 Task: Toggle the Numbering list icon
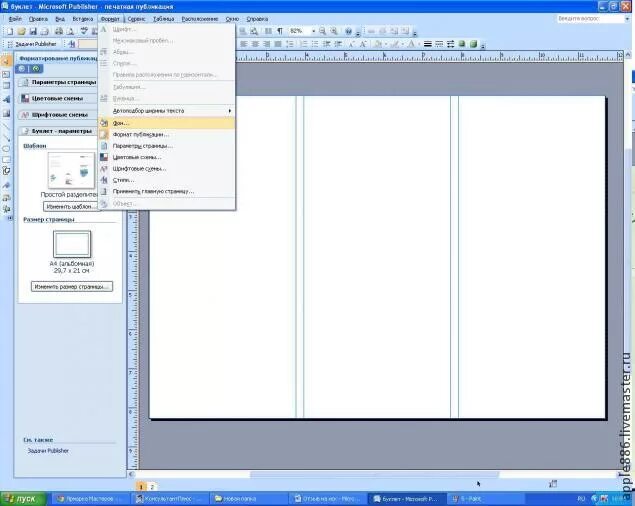[303, 44]
